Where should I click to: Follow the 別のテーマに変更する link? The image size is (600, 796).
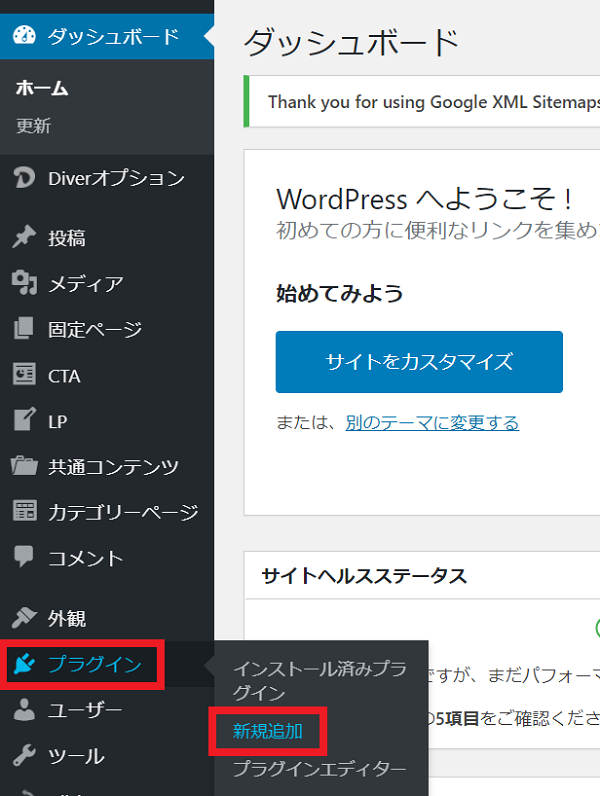tap(432, 422)
